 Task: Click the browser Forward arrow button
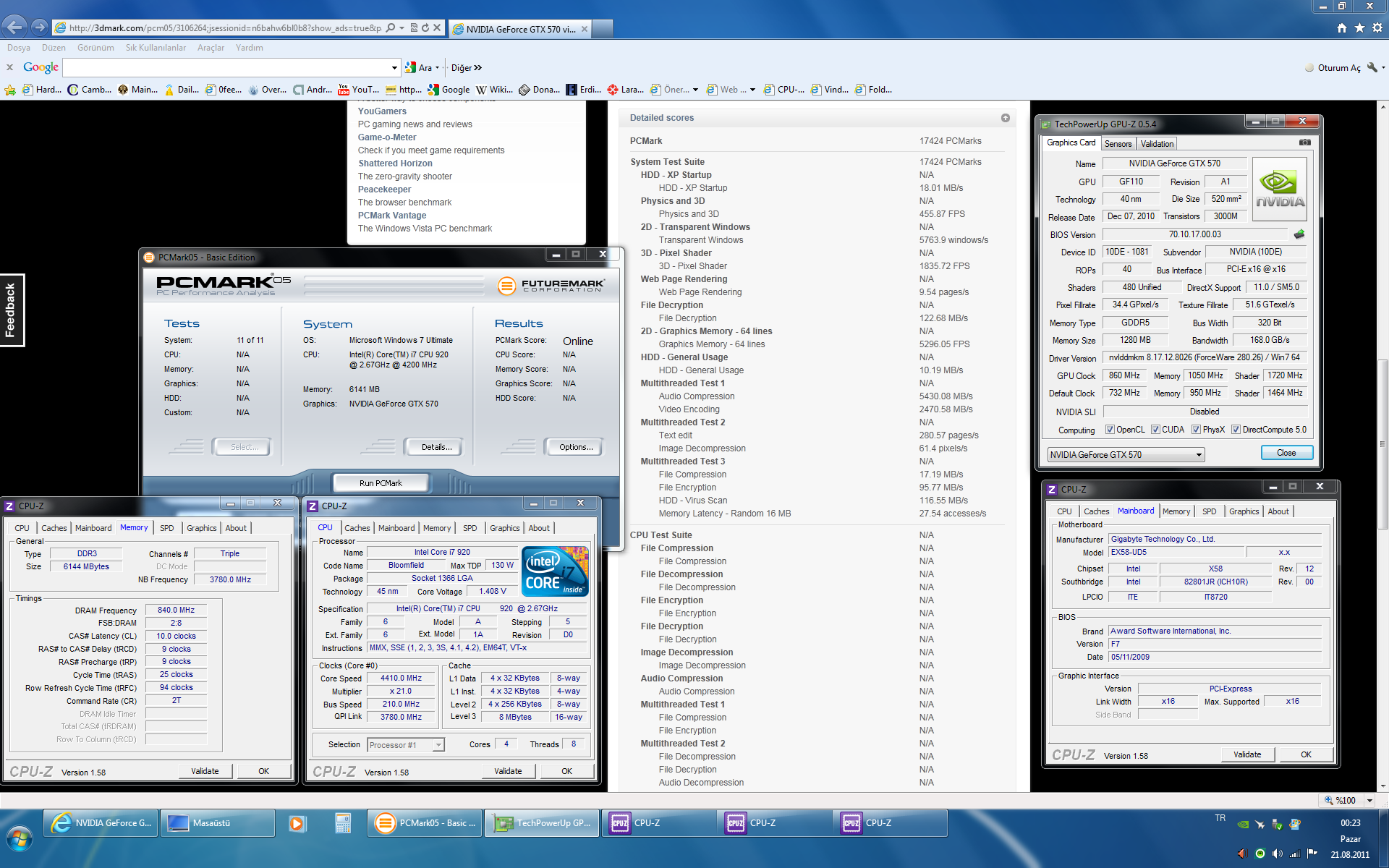click(40, 27)
